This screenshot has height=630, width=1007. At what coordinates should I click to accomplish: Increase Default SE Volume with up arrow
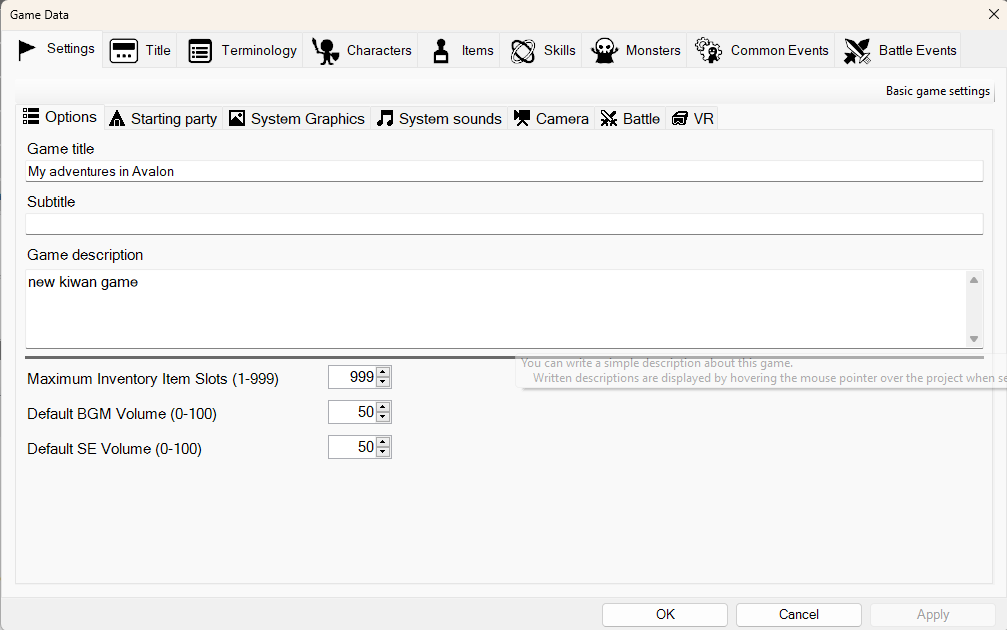point(384,442)
